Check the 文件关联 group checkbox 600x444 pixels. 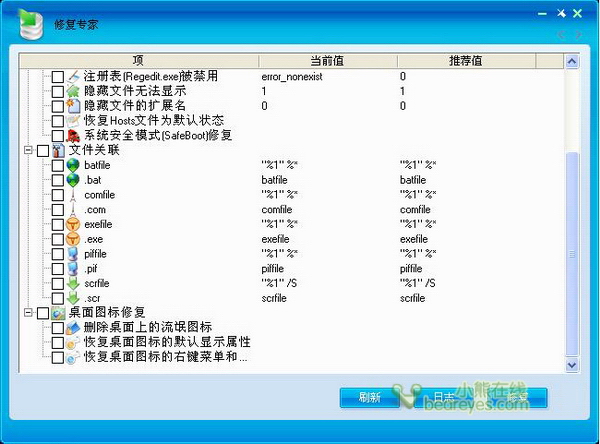43,151
